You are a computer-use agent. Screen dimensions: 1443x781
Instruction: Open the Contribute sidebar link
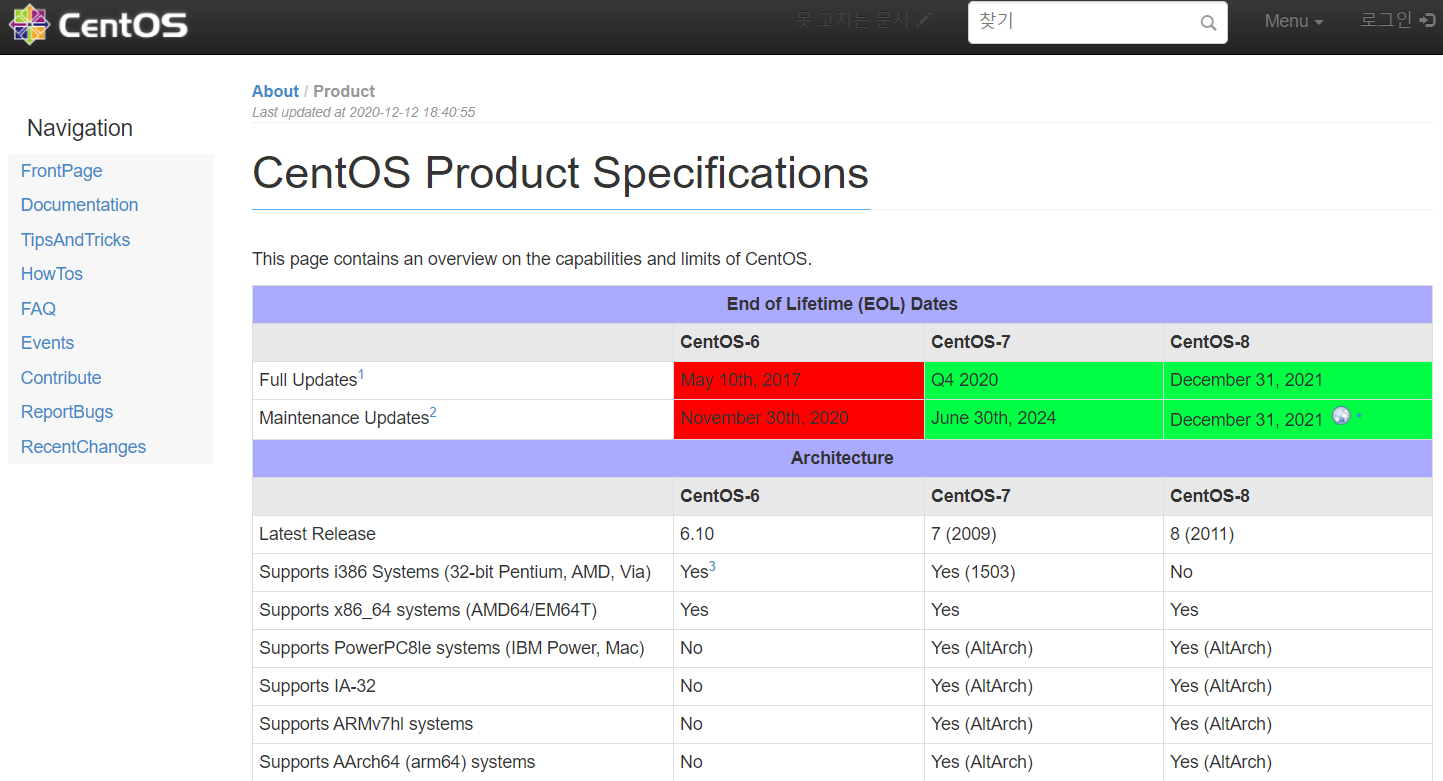[61, 378]
